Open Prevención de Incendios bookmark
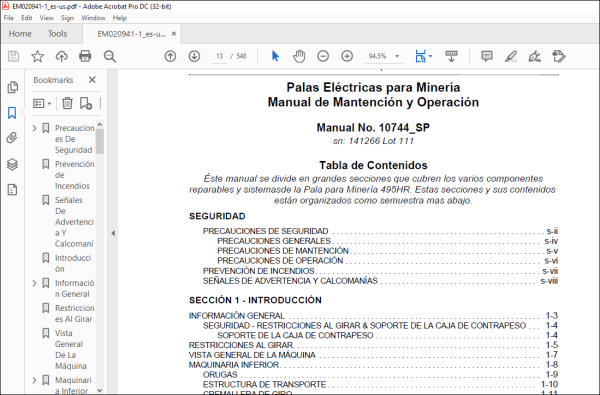This screenshot has height=395, width=600. [x=74, y=175]
